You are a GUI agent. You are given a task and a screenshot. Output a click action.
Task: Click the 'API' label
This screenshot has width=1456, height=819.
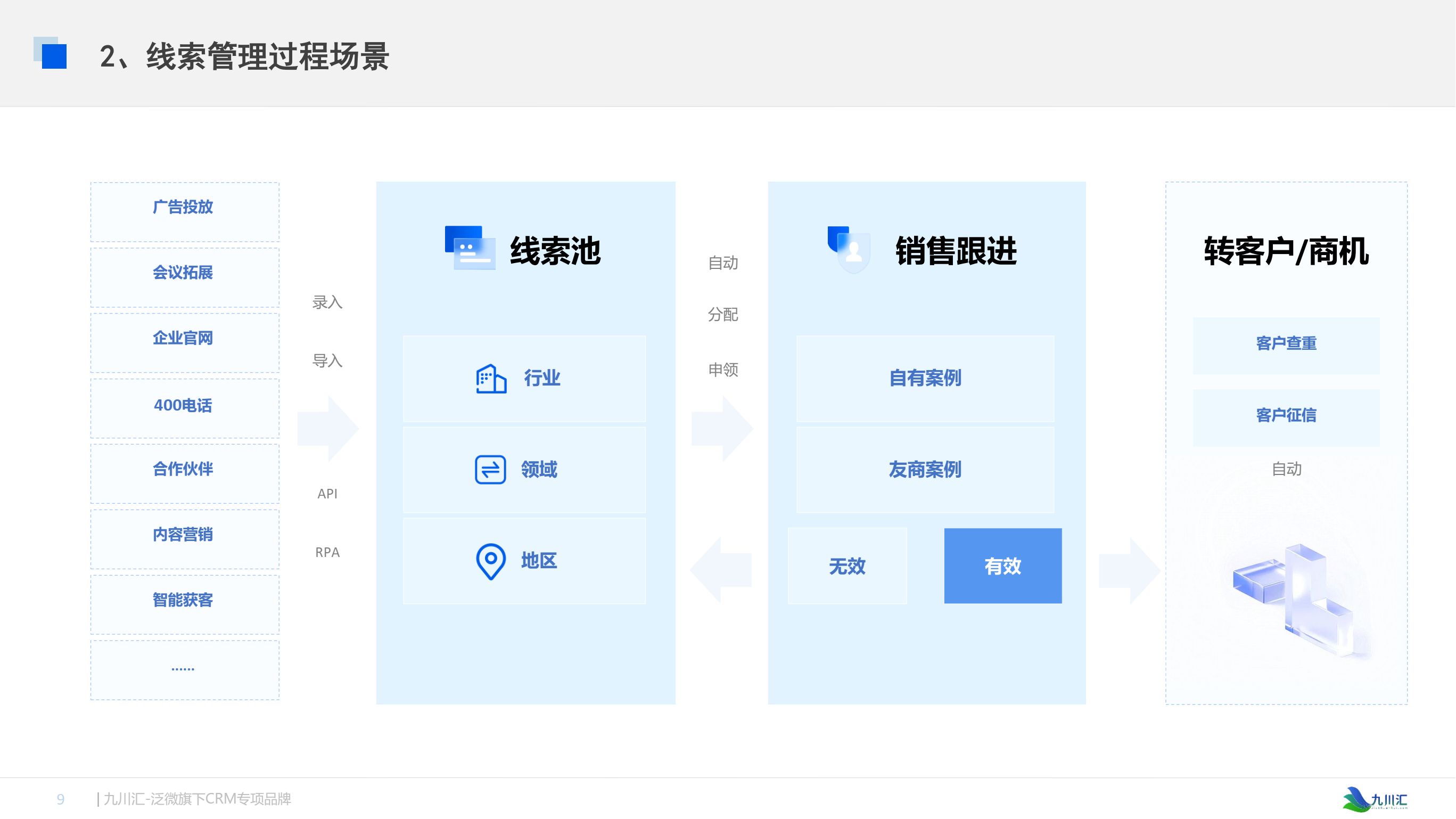pyautogui.click(x=327, y=494)
